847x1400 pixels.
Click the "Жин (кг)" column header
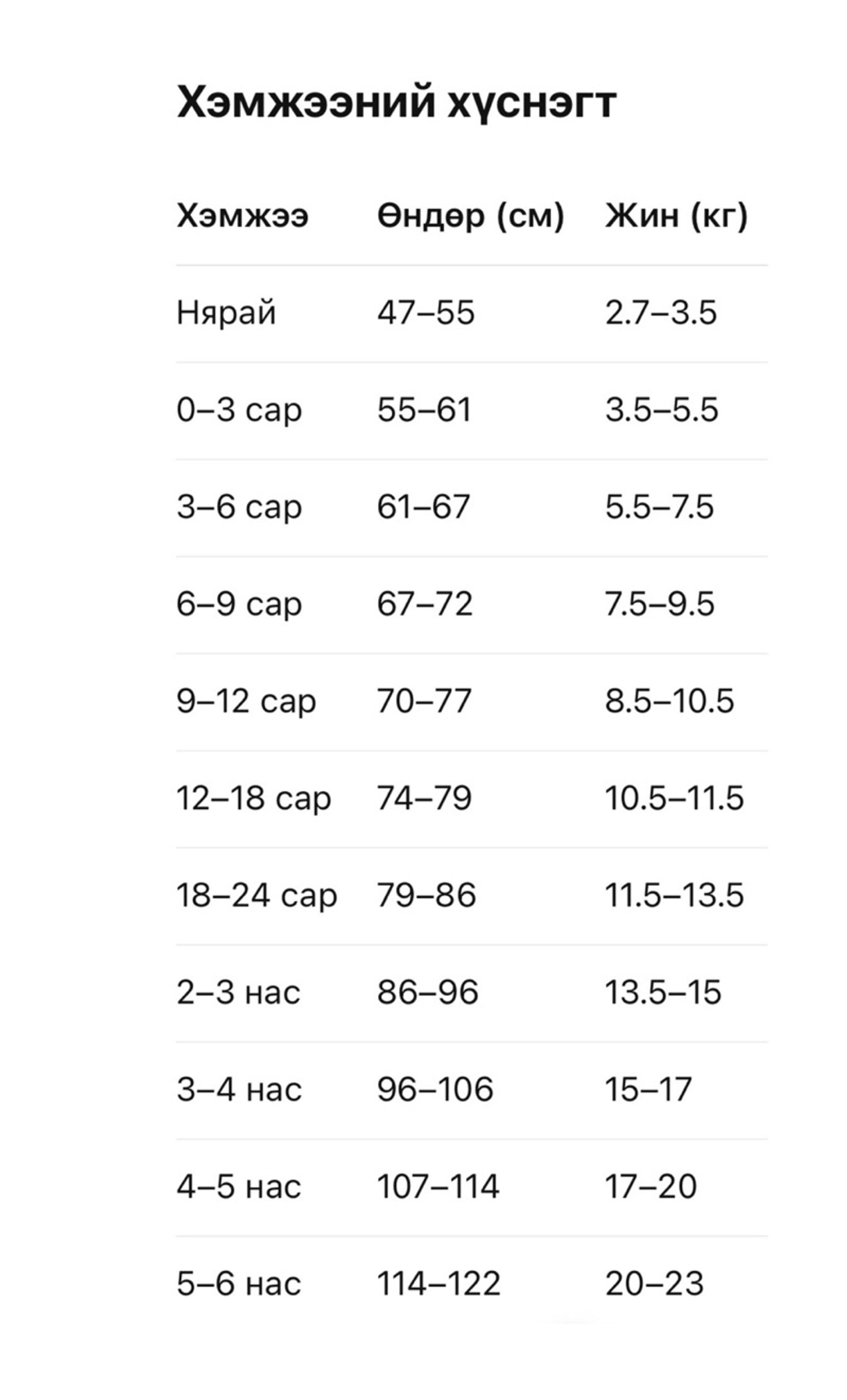[x=676, y=216]
